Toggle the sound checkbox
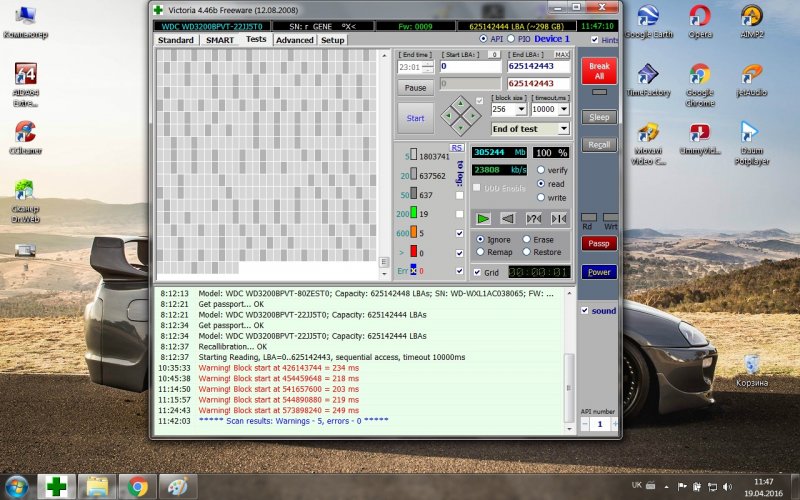 (585, 311)
